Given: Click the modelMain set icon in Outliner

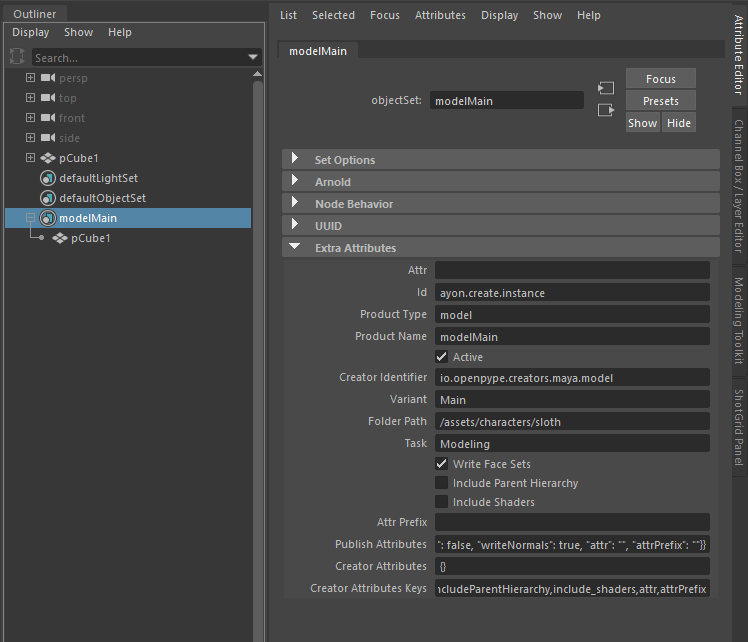Looking at the screenshot, I should [47, 218].
